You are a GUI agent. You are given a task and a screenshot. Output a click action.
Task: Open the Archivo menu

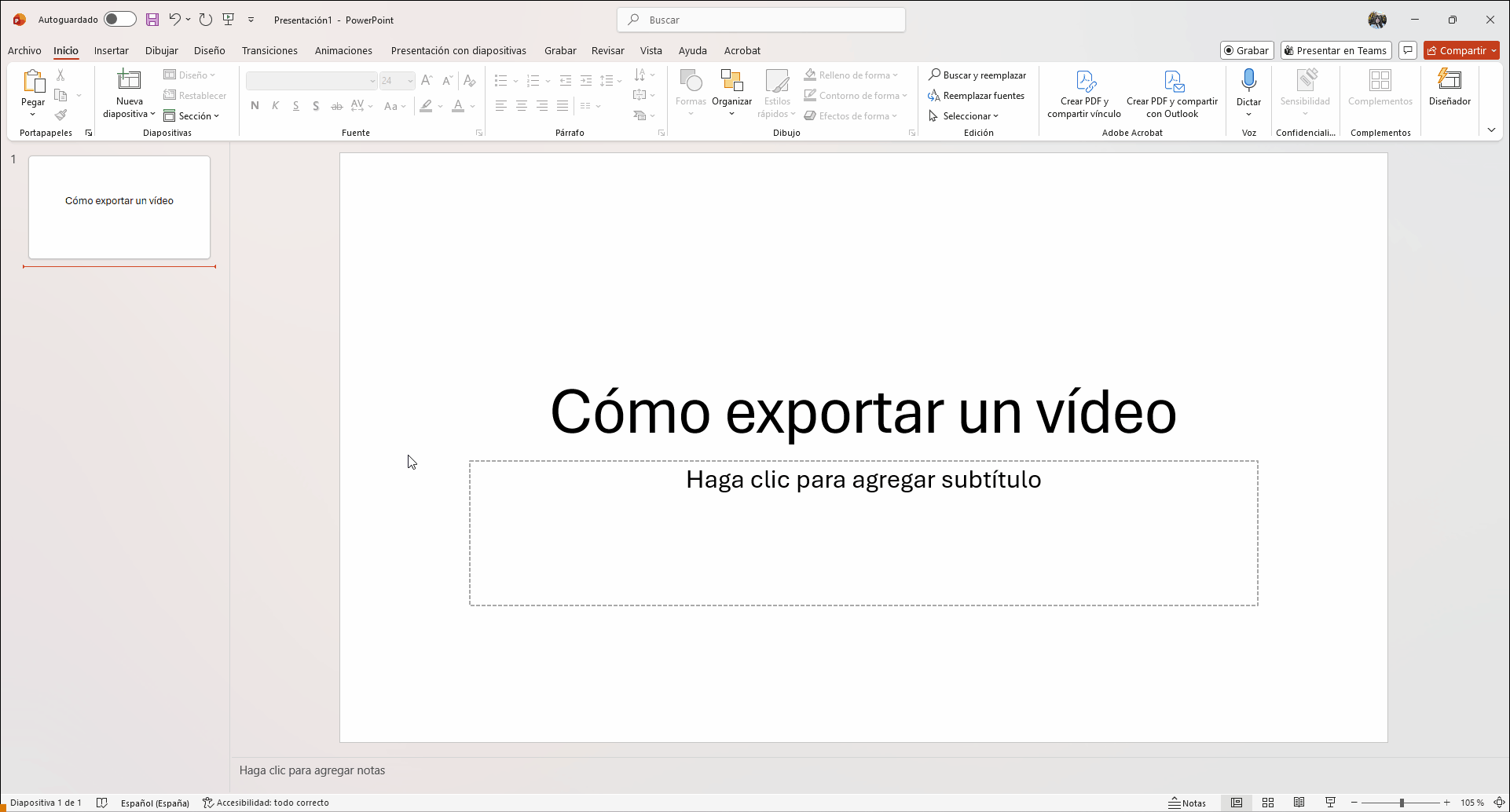(24, 50)
